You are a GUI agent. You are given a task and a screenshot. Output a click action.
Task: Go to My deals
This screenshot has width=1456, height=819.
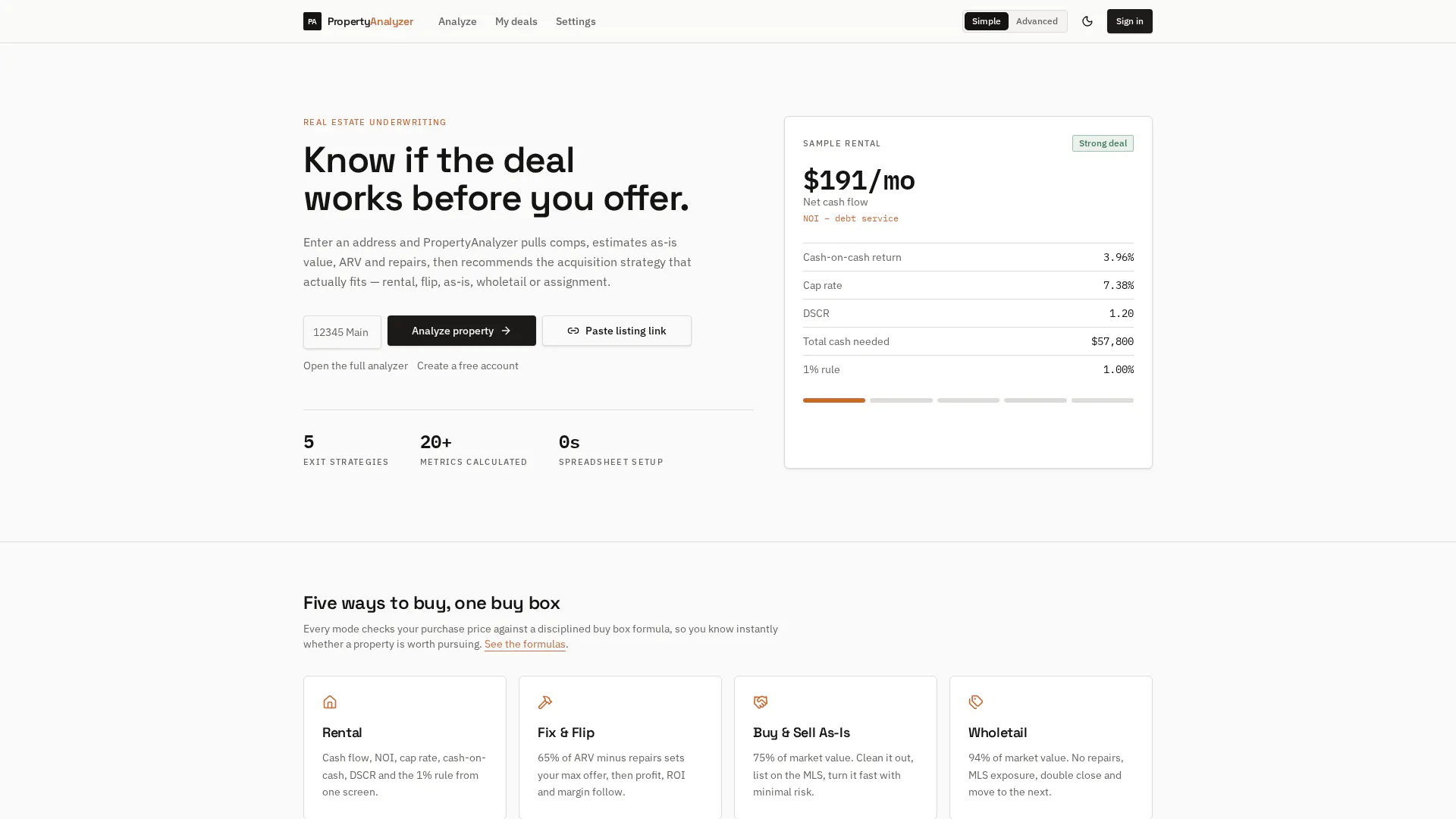click(516, 21)
